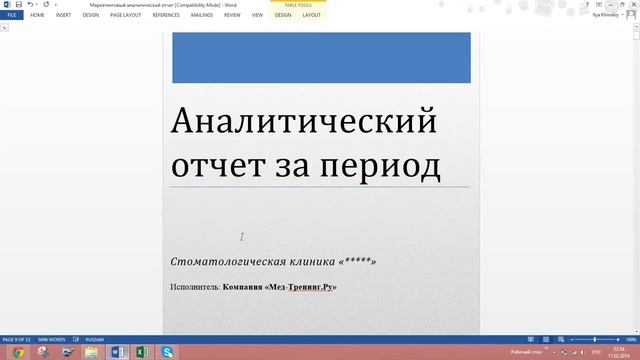Open the MAILINGS tab
The width and height of the screenshot is (640, 360).
coord(202,15)
